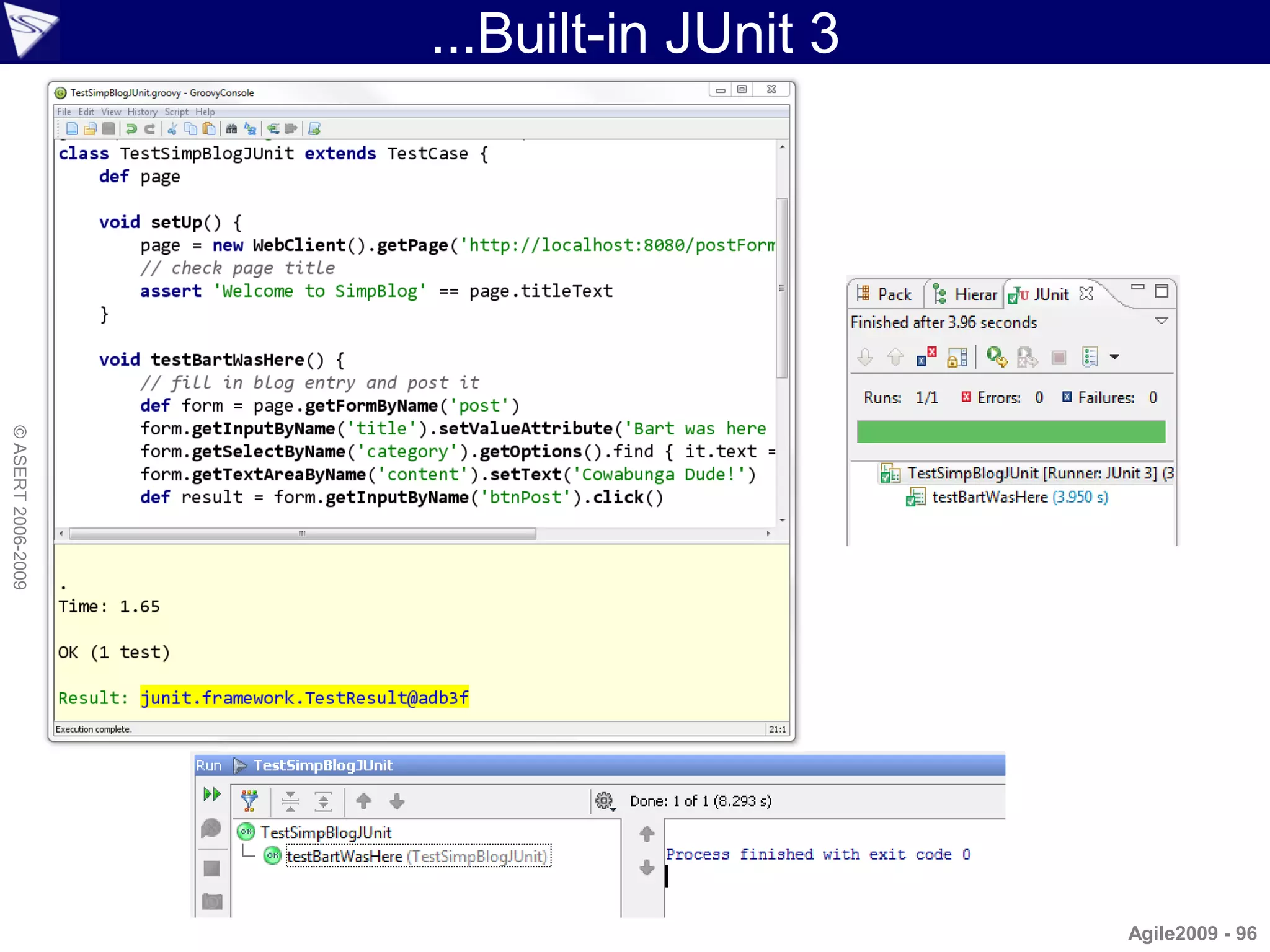Viewport: 1270px width, 952px height.
Task: Click the Replace text icon
Action: (250, 129)
